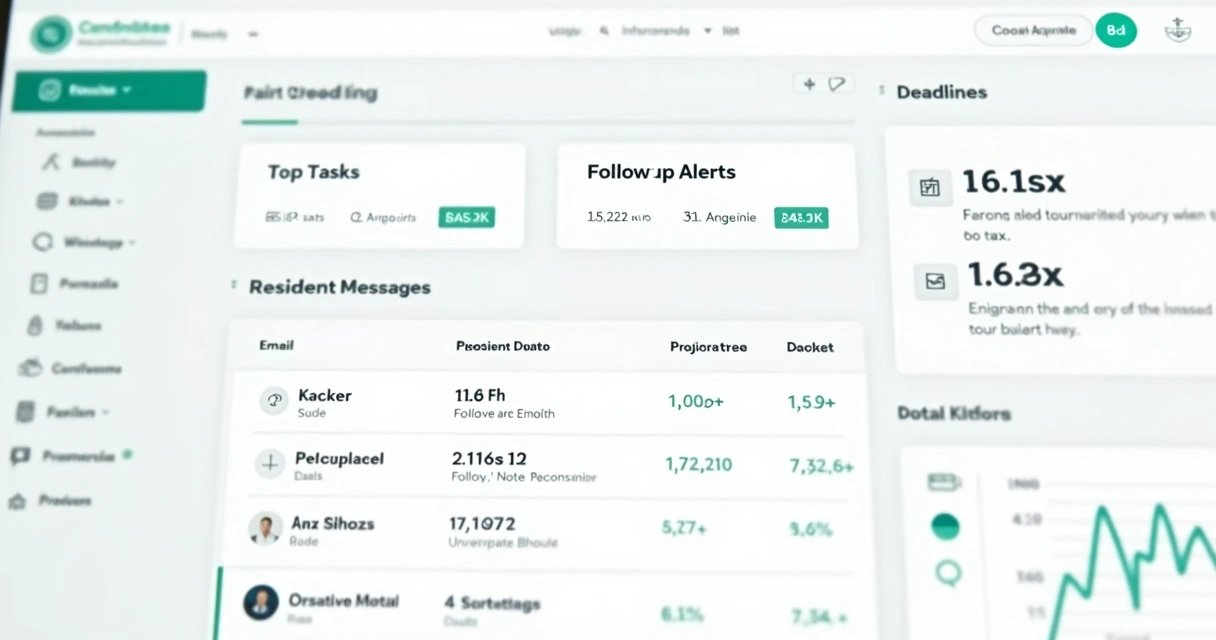The image size is (1216, 640).
Task: Select the outlined speech-bubble chart legend
Action: 947,573
